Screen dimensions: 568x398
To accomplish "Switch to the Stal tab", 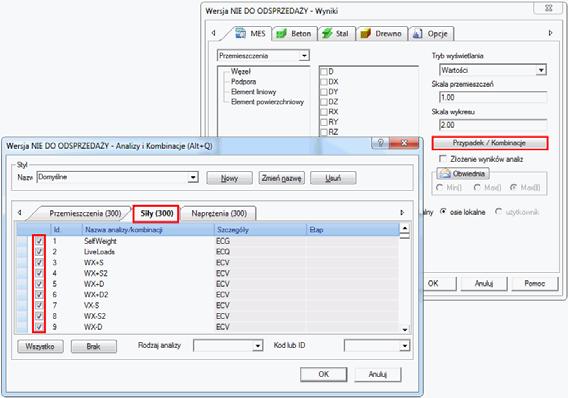I will [336, 34].
